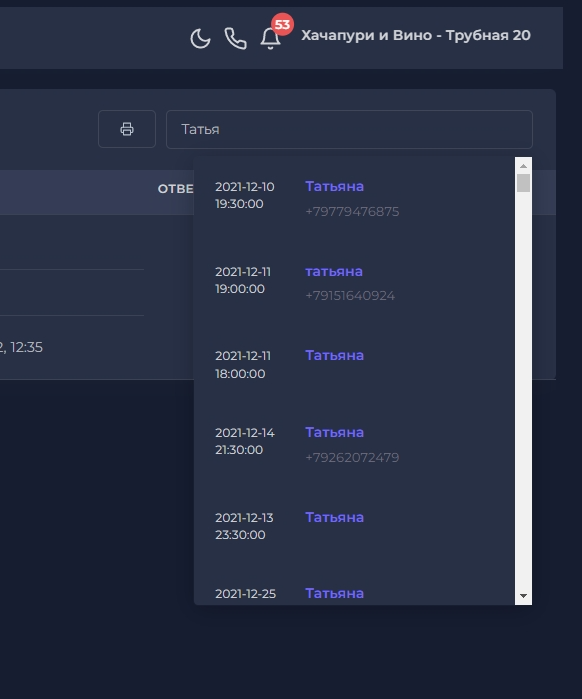Click the printer icon button
Screen dimensions: 582x699
point(127,129)
